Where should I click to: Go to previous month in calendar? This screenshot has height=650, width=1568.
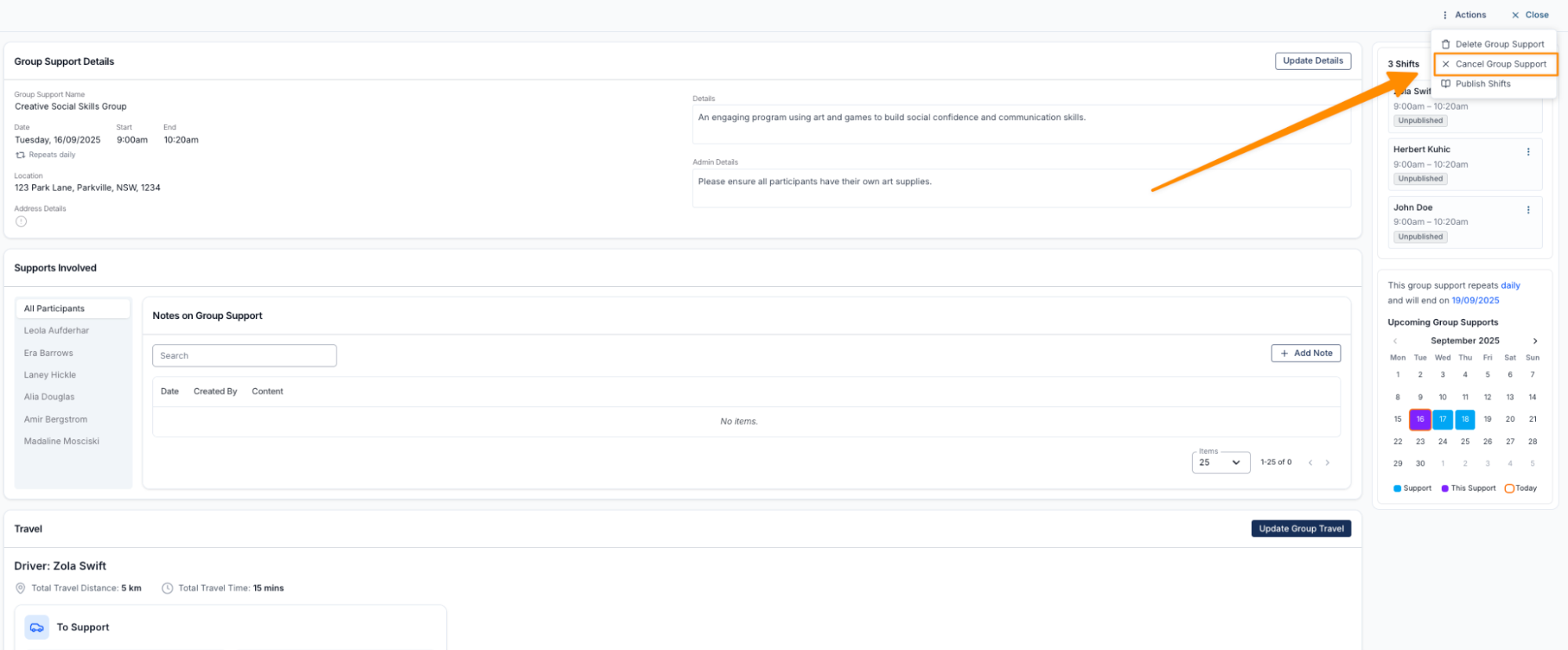coord(1395,341)
